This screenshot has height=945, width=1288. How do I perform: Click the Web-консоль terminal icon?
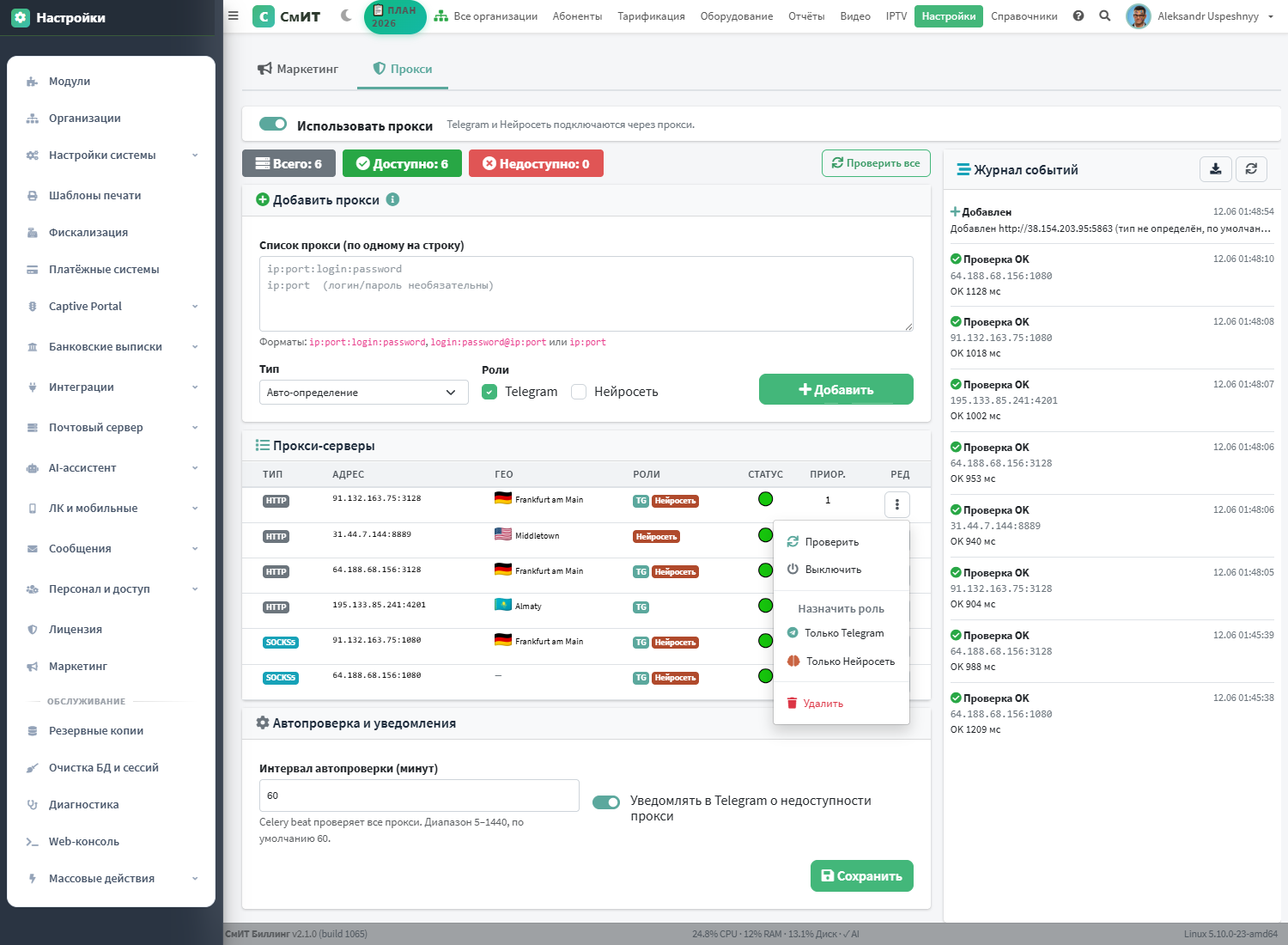(x=33, y=842)
